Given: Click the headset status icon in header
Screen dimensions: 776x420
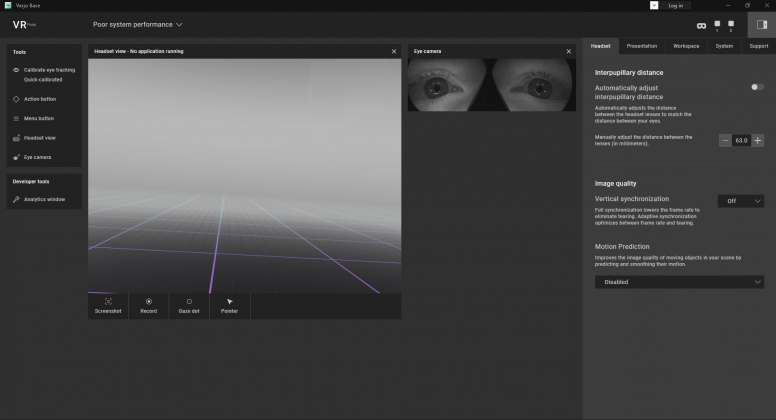Looking at the screenshot, I should coord(701,24).
